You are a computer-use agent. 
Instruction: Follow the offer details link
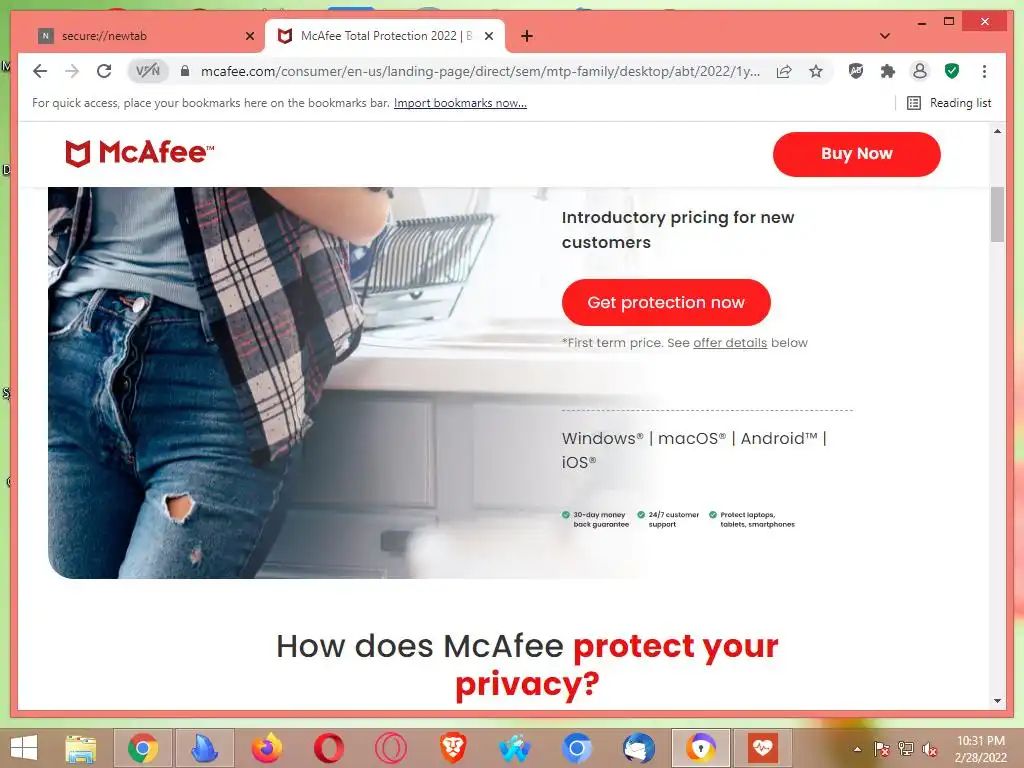point(730,343)
